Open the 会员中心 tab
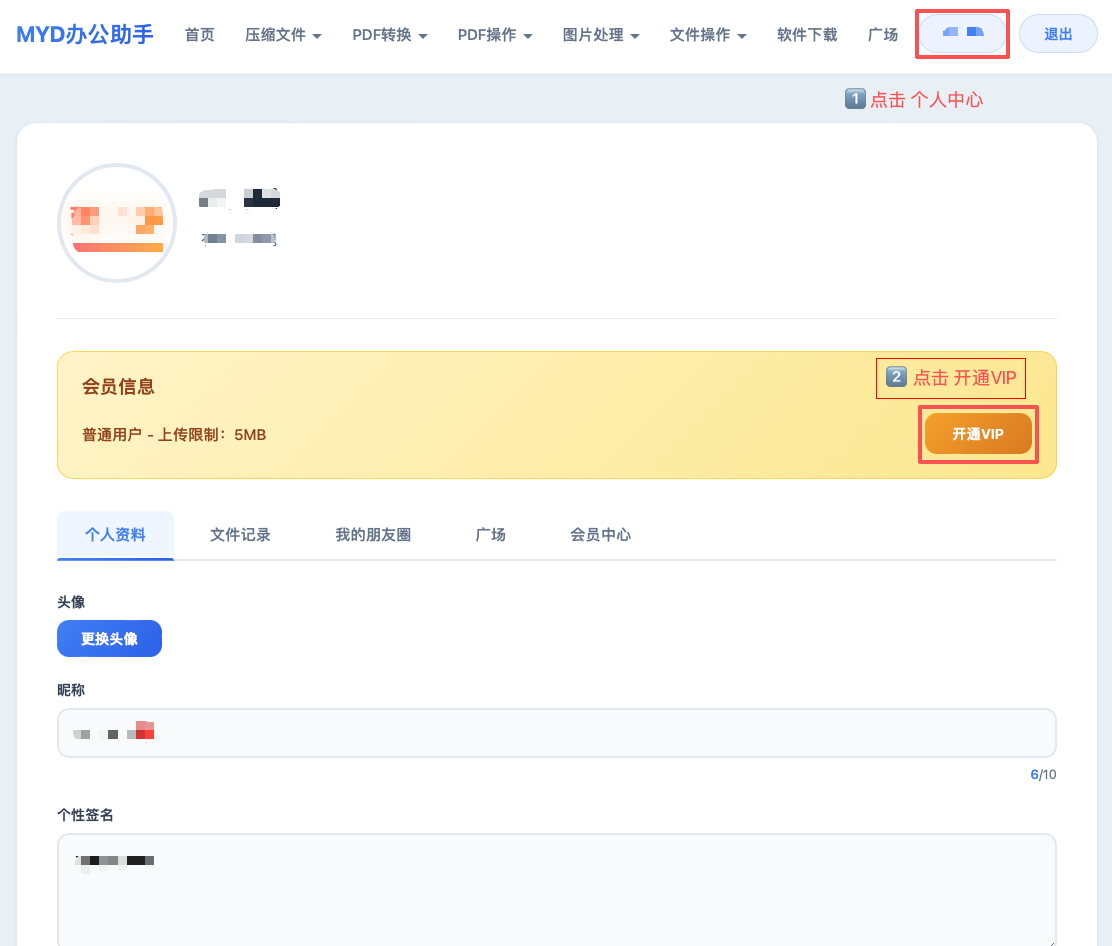Image resolution: width=1112 pixels, height=946 pixels. pyautogui.click(x=601, y=535)
